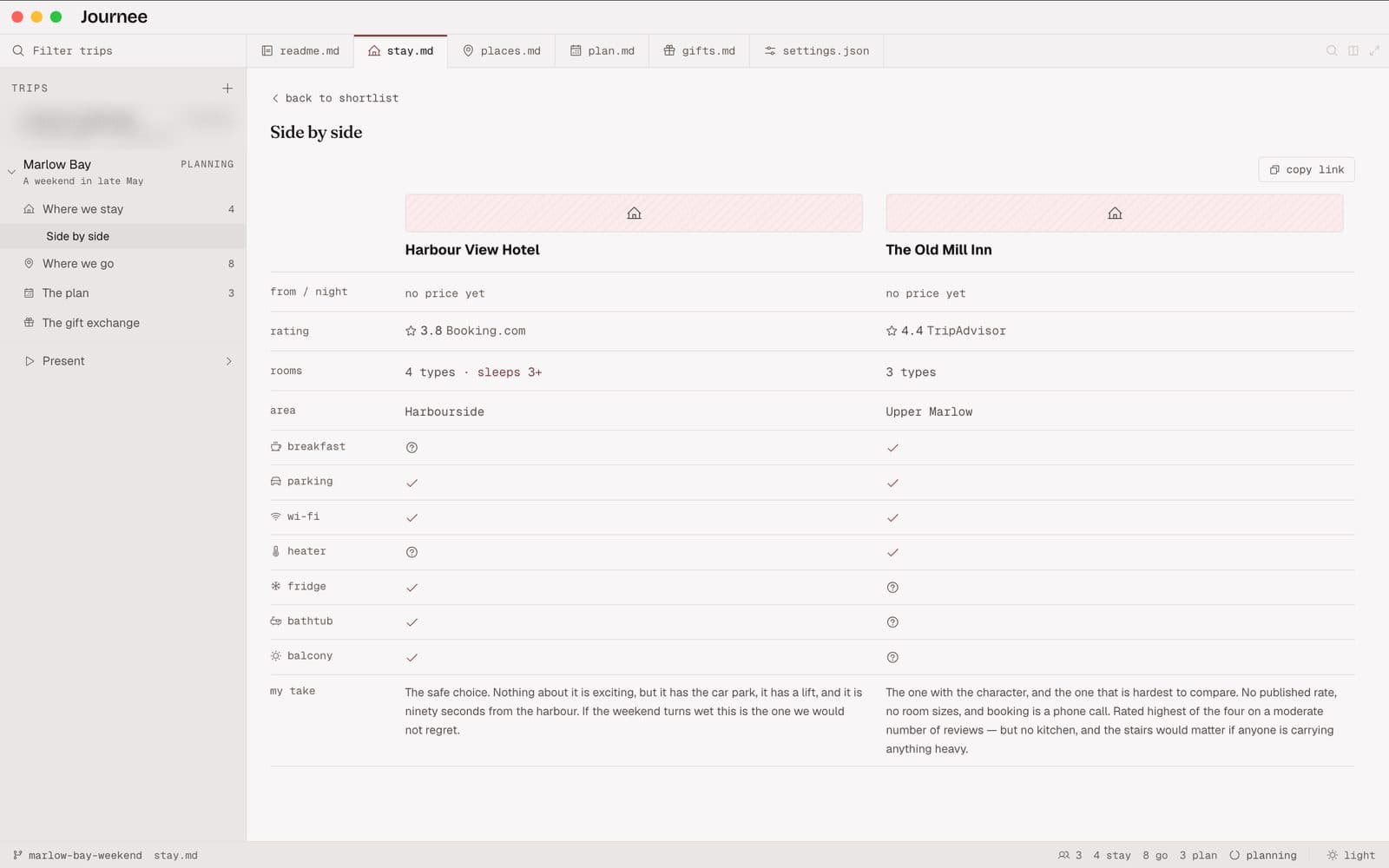Select Side by side sidebar item
Screen dimensions: 1389x868
(123, 236)
